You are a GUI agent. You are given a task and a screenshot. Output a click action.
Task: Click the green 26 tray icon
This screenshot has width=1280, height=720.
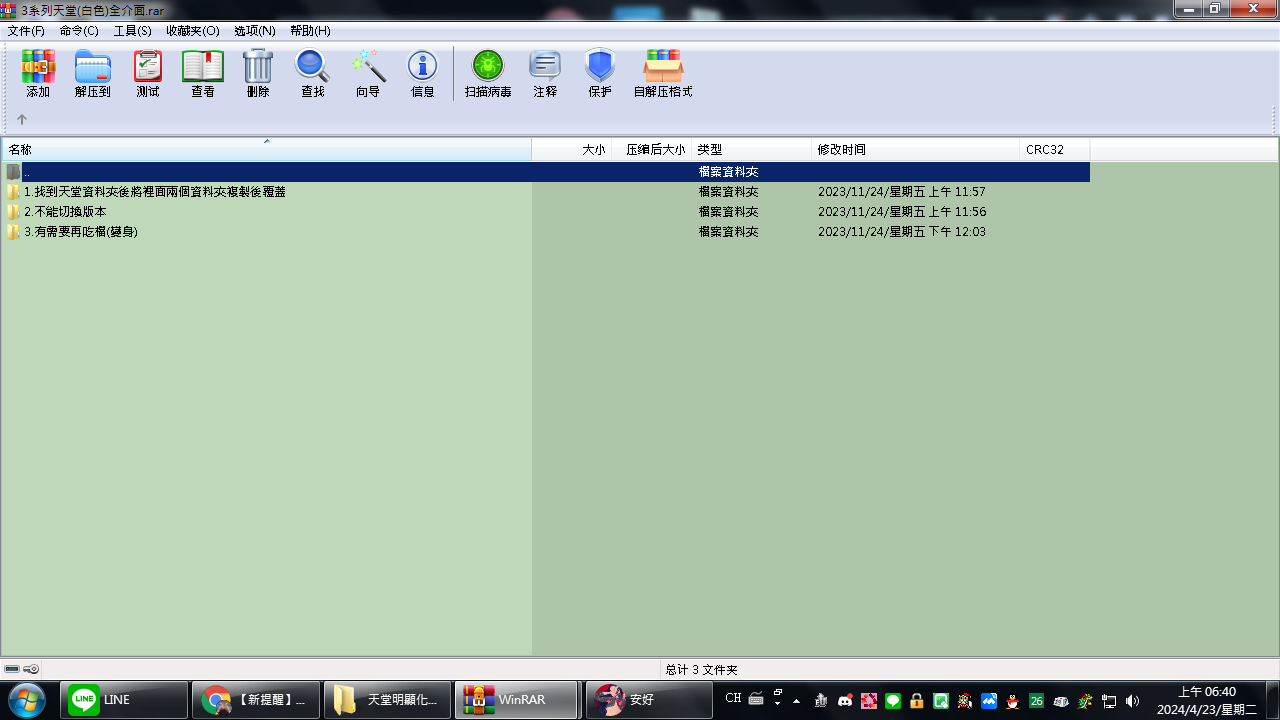(x=1037, y=701)
